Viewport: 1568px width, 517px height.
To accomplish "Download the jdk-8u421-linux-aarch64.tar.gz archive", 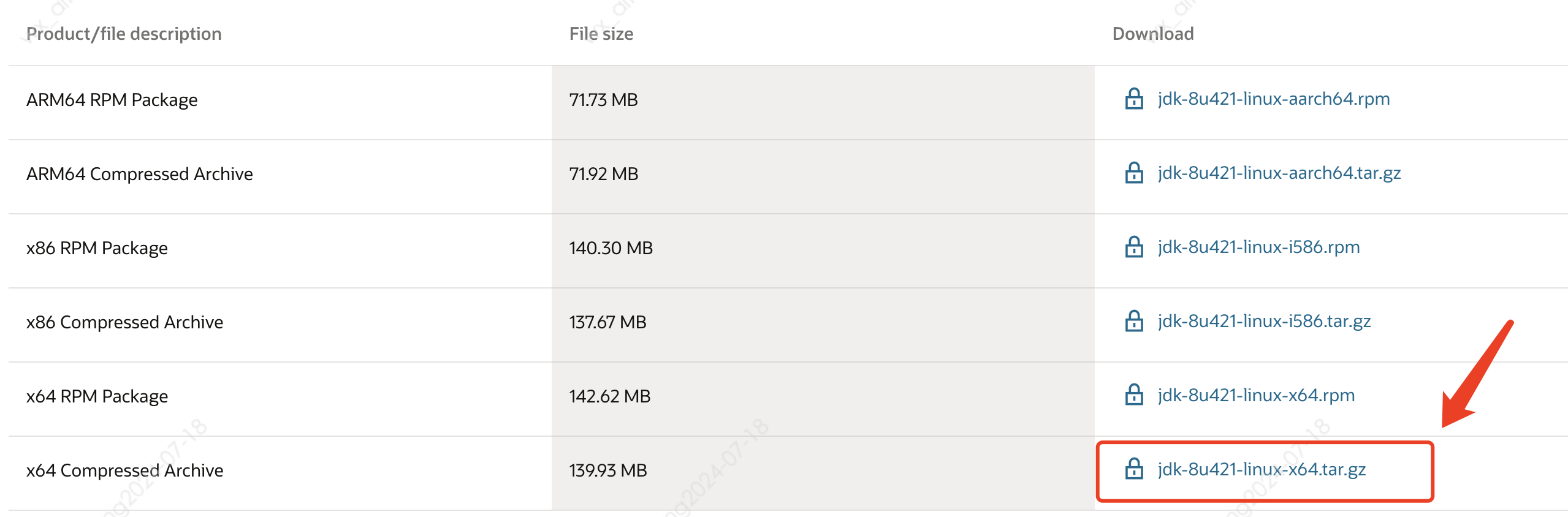I will pos(1279,173).
